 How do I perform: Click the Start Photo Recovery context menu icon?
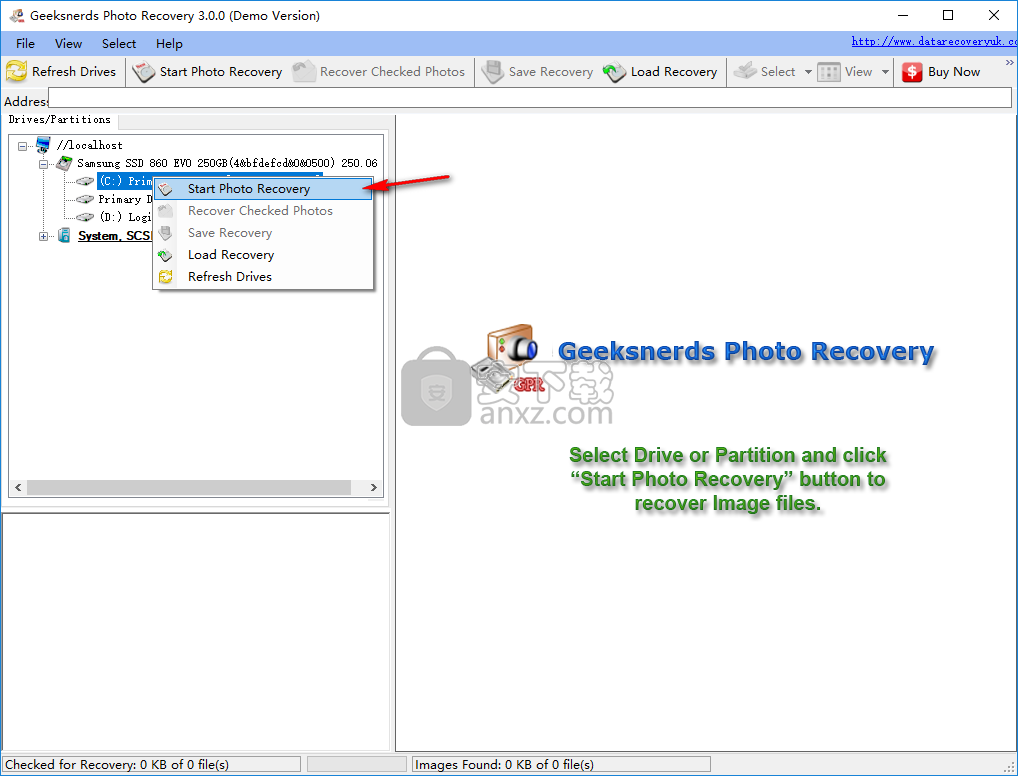tap(166, 189)
